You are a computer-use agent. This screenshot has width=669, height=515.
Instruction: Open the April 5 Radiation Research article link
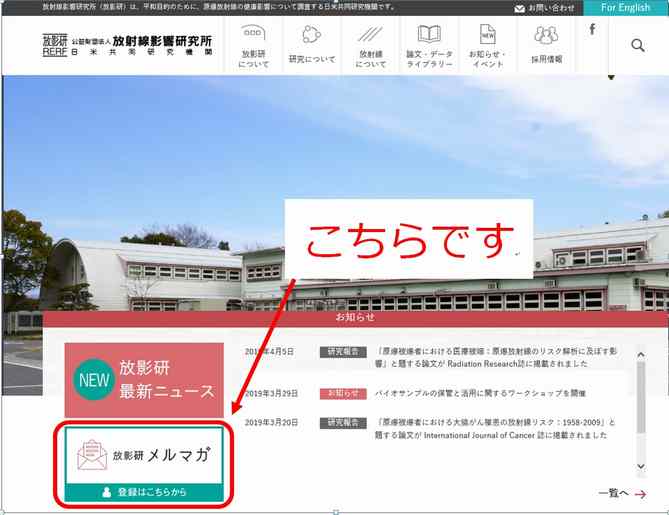pos(497,358)
